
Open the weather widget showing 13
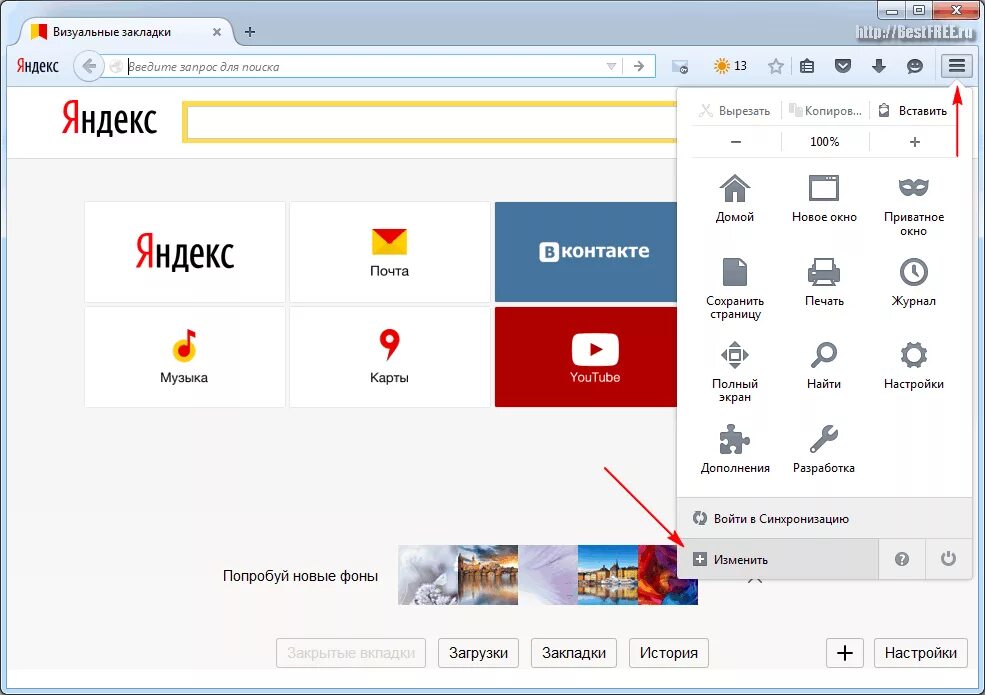pos(731,65)
